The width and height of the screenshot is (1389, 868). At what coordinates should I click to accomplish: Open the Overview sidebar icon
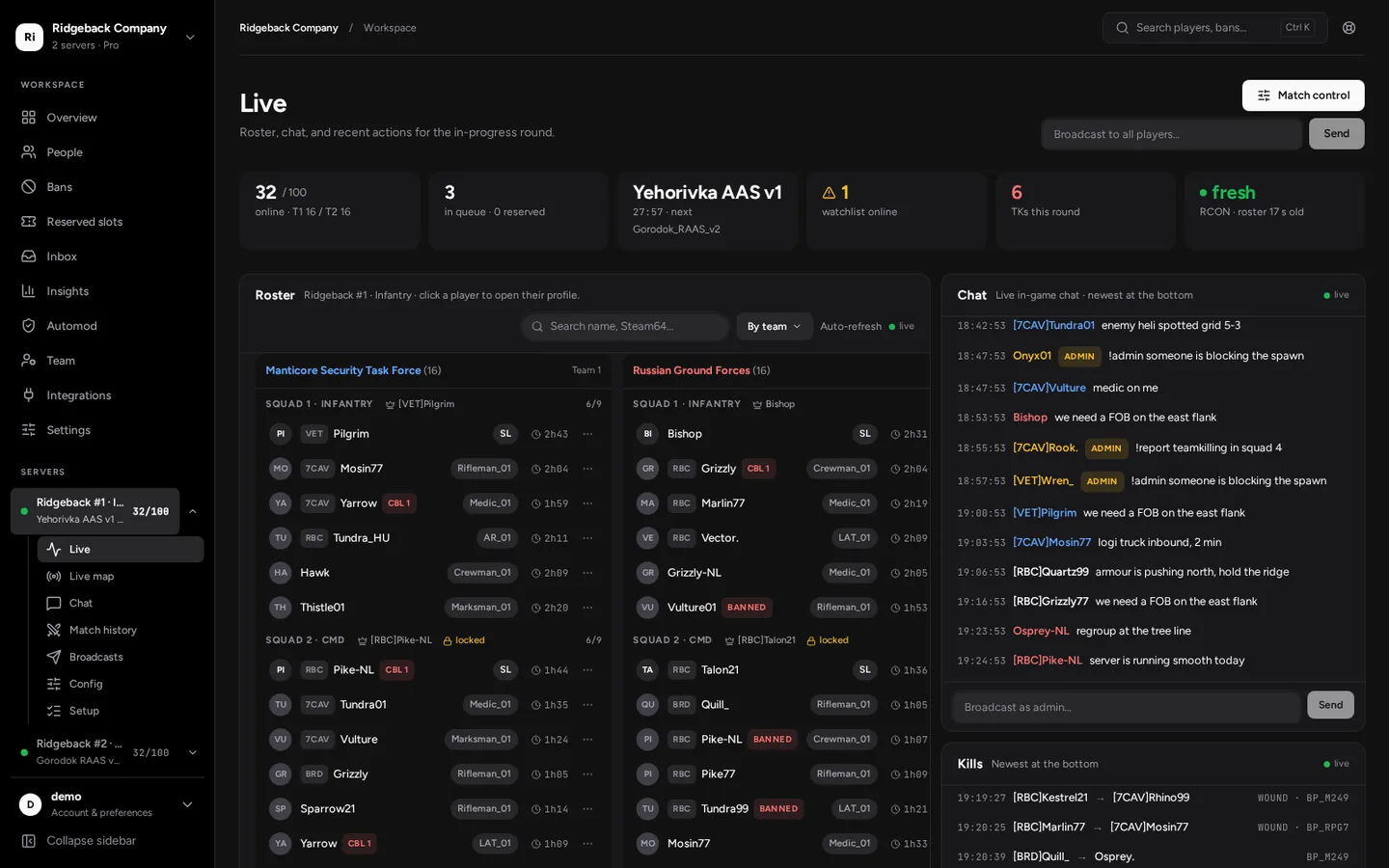coord(29,118)
